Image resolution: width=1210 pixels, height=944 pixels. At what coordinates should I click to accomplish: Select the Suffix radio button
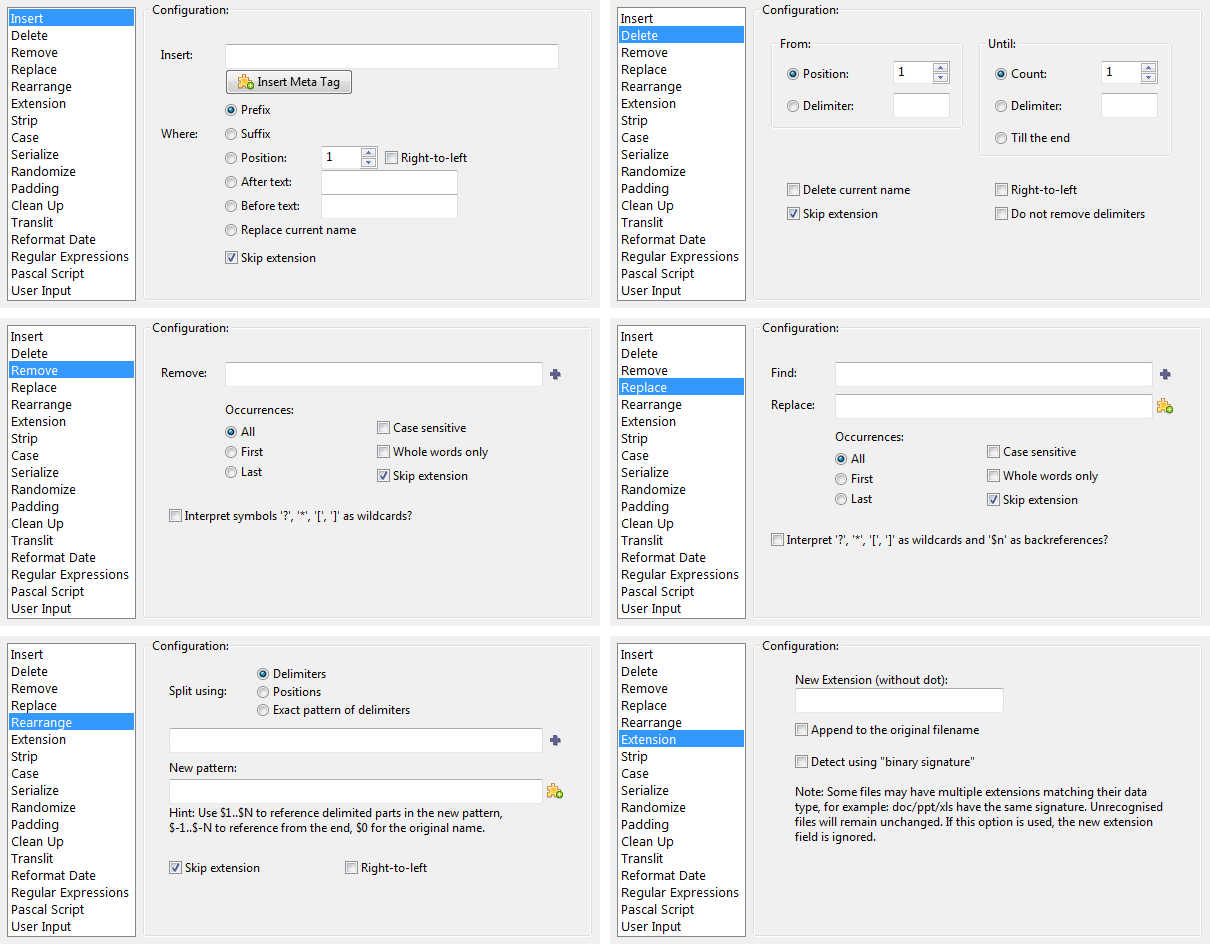[232, 134]
